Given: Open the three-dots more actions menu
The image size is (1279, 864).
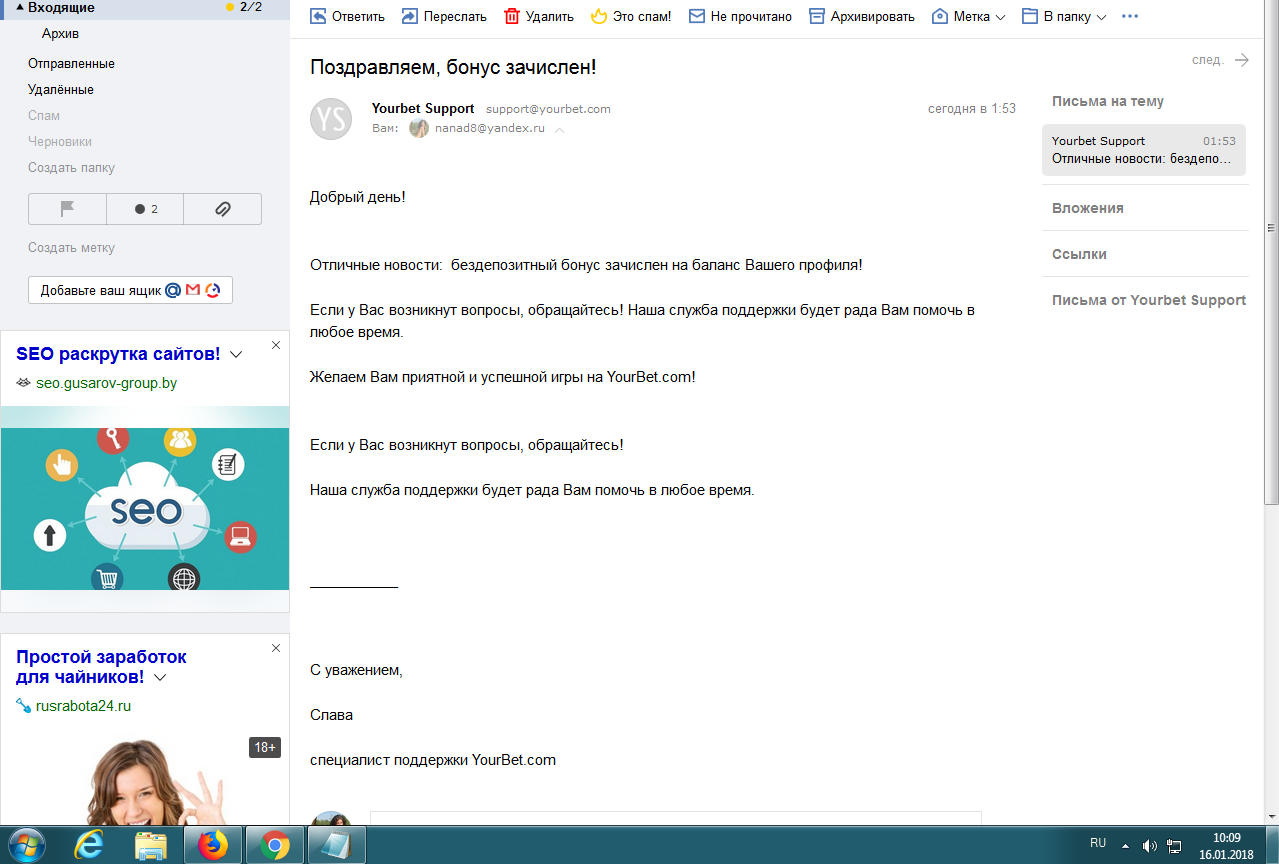Looking at the screenshot, I should [x=1130, y=16].
